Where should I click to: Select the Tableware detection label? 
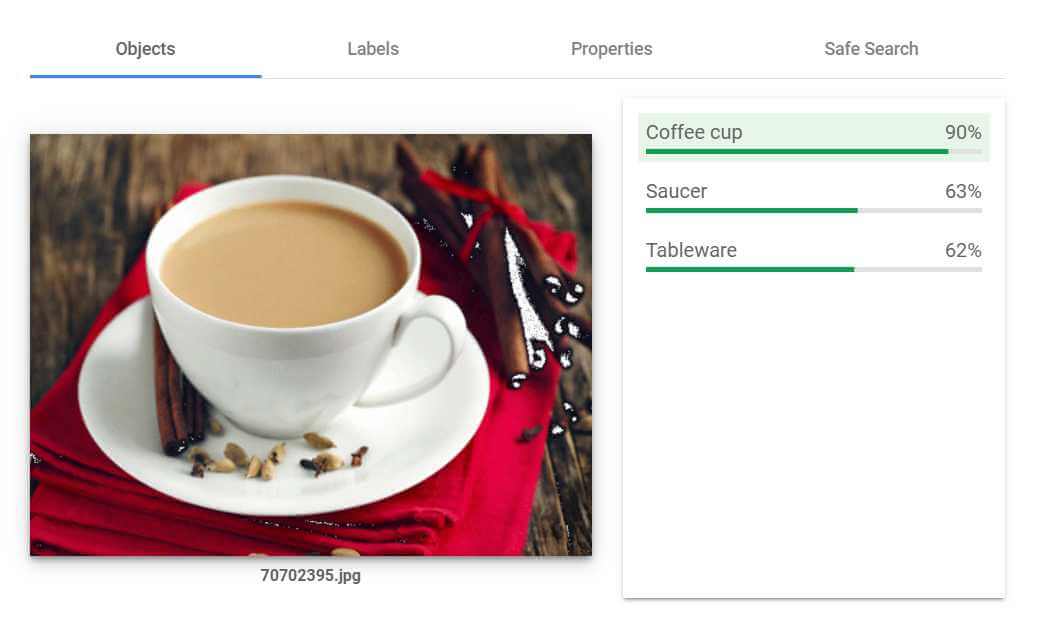(691, 250)
